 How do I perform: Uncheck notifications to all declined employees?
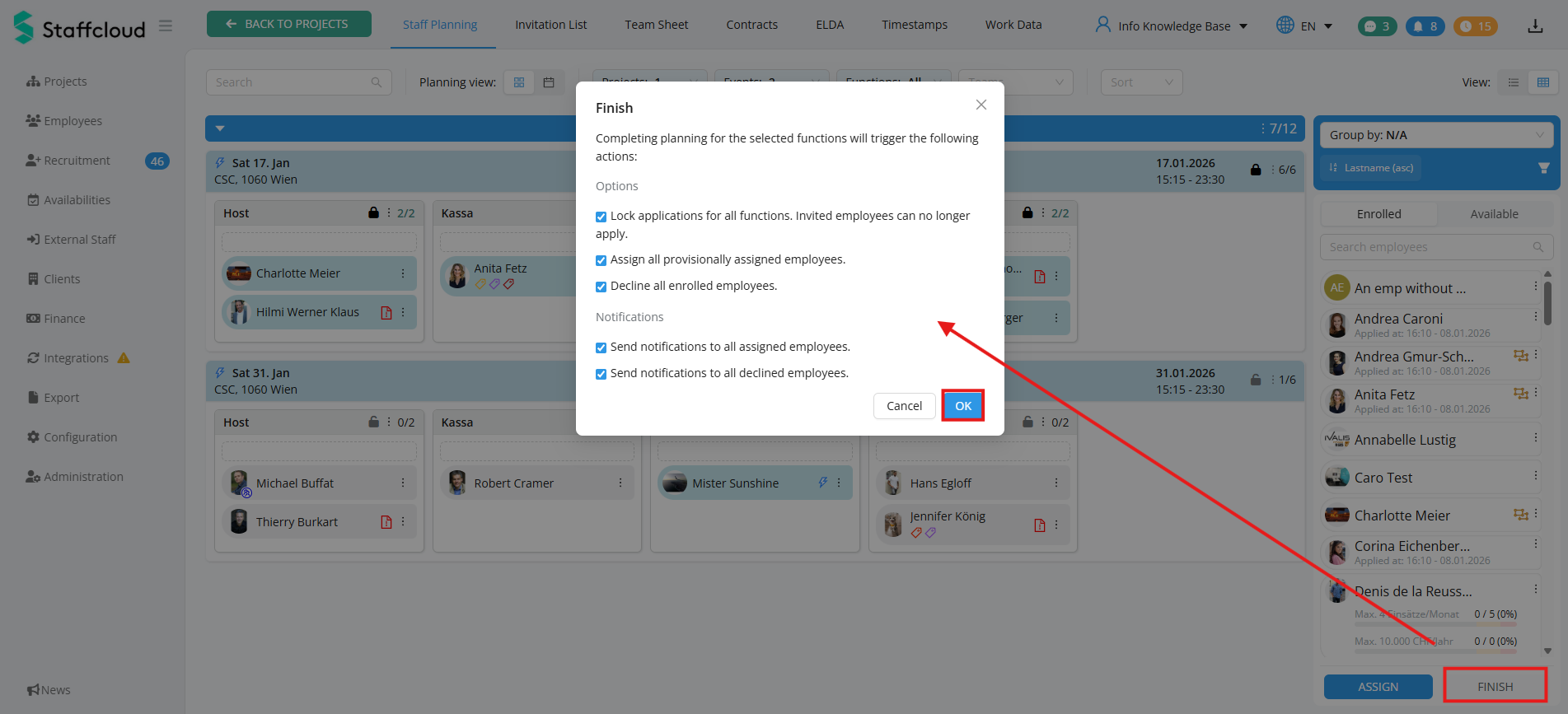click(x=601, y=374)
